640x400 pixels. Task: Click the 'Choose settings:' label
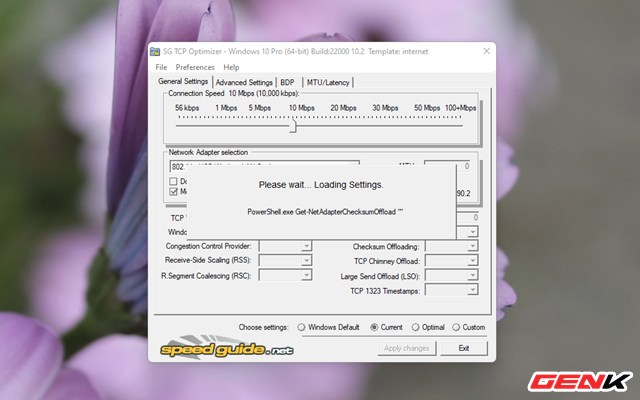pyautogui.click(x=263, y=327)
